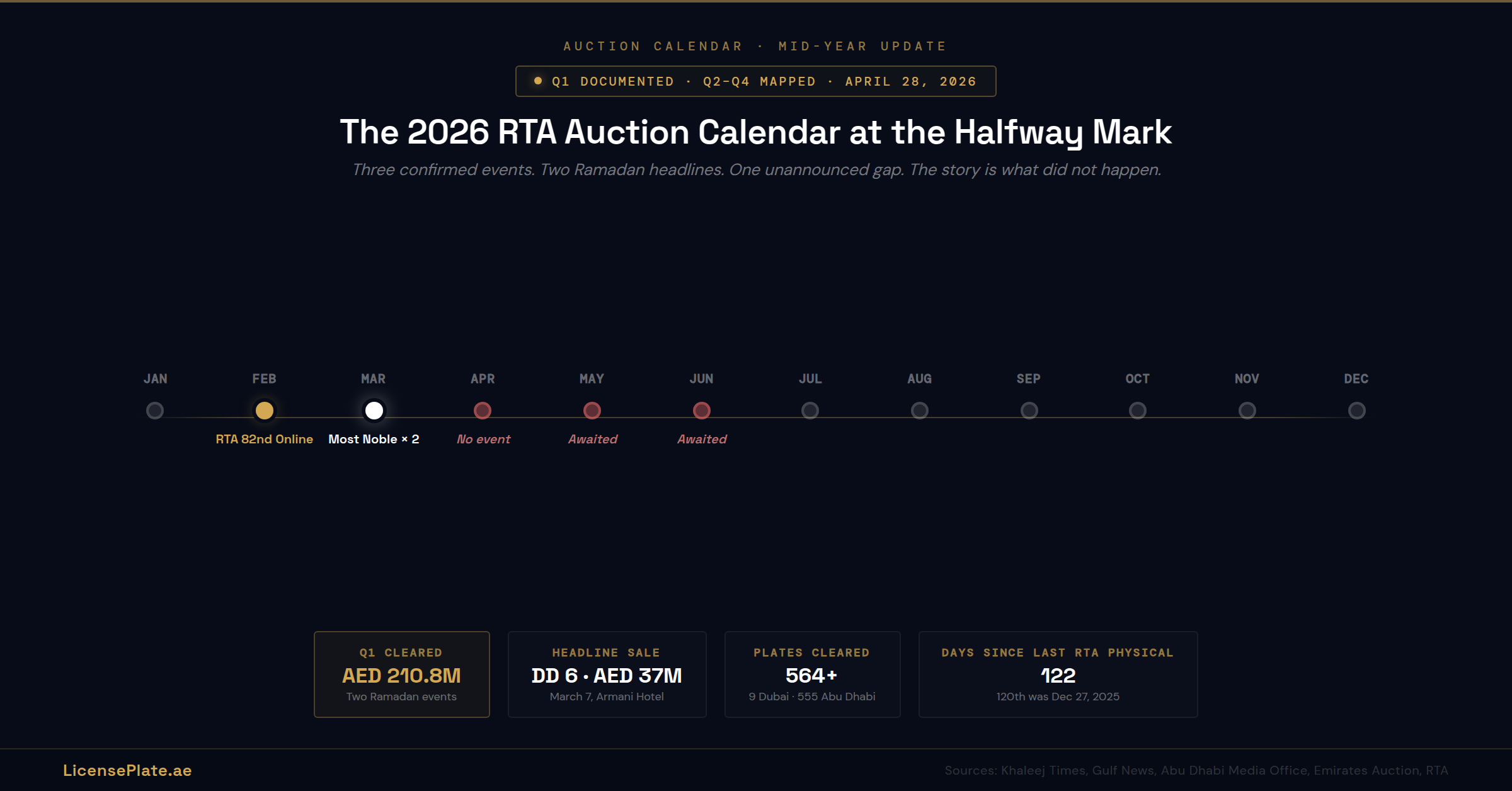Click the May timeline marker
The height and width of the screenshot is (791, 1512).
(x=592, y=411)
